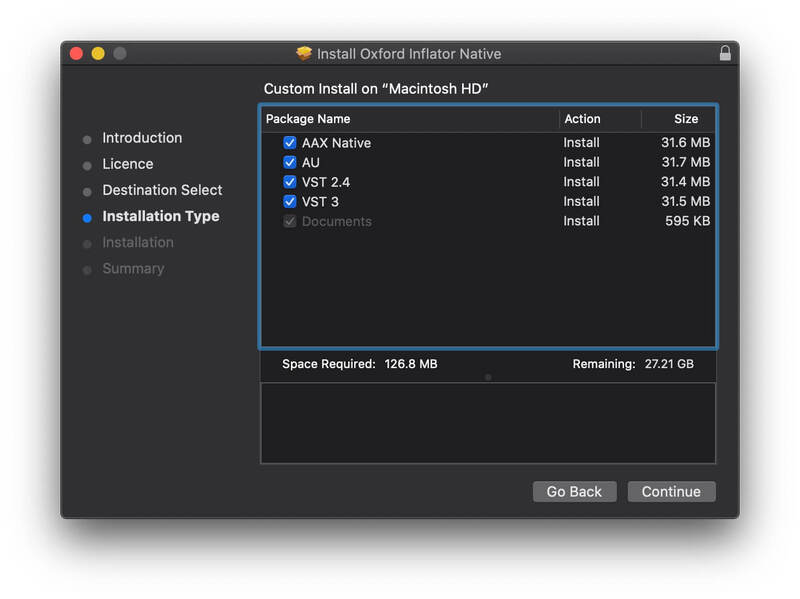Toggle the VST 2.4 checkbox
The image size is (800, 599).
click(290, 182)
